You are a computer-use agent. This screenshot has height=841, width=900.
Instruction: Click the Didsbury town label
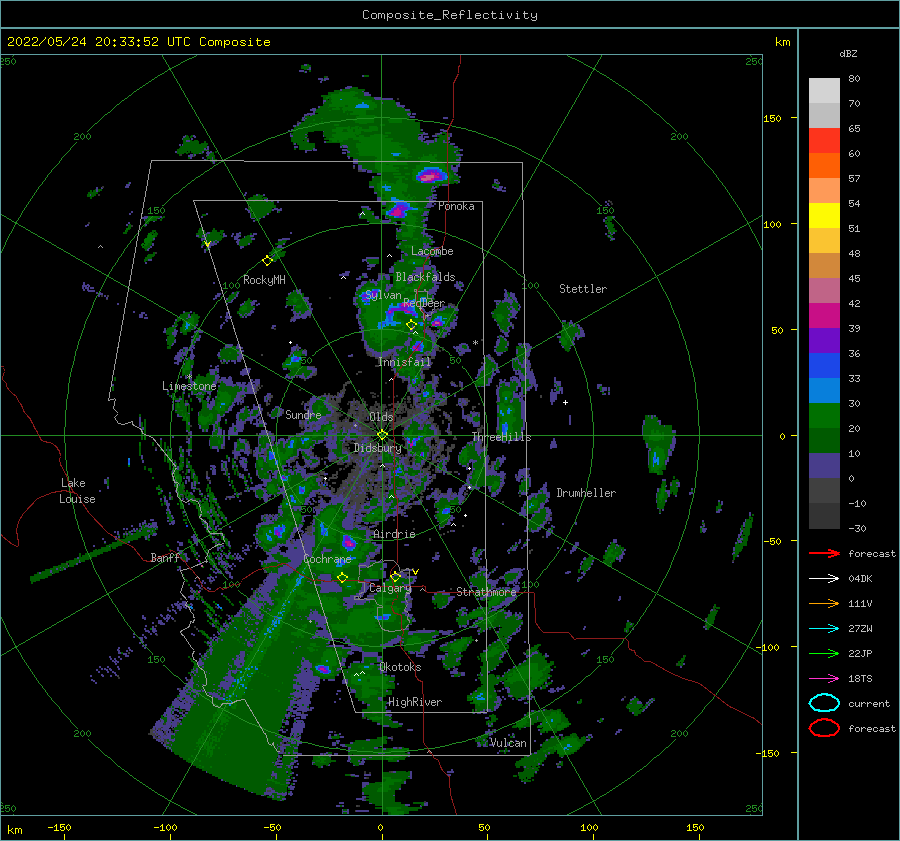[378, 447]
